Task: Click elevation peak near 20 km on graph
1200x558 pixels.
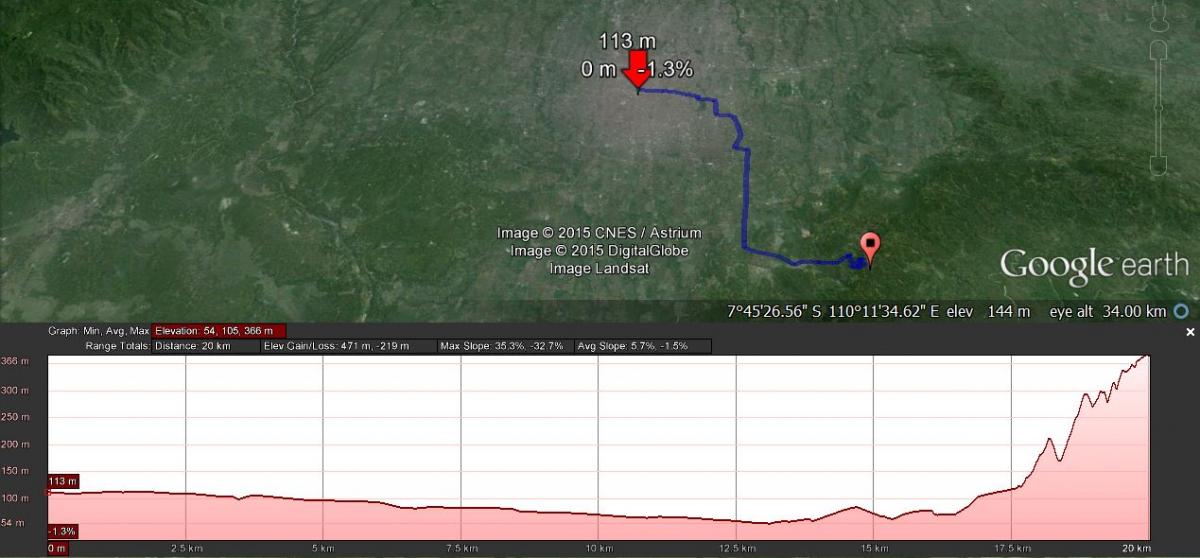Action: pos(1146,358)
